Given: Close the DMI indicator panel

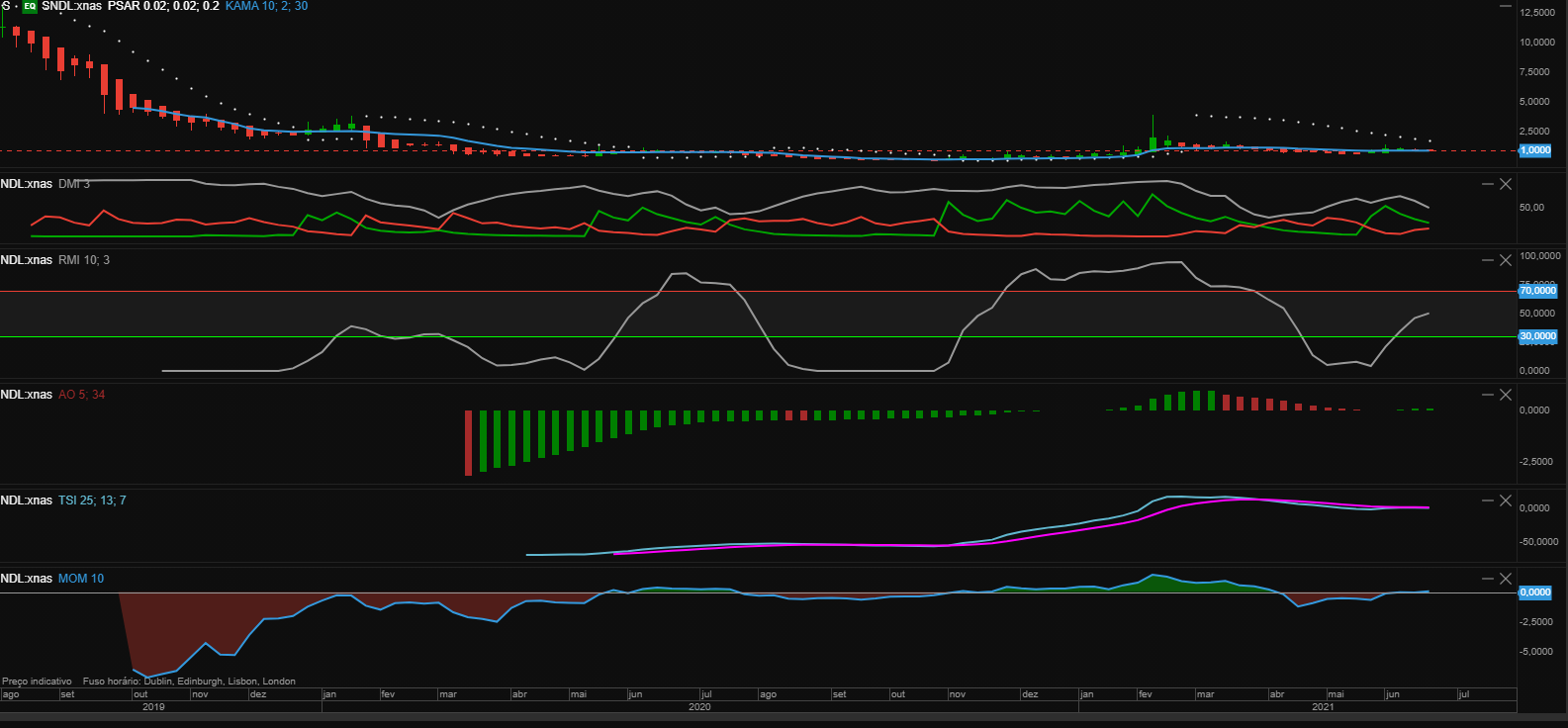Looking at the screenshot, I should coord(1506,184).
